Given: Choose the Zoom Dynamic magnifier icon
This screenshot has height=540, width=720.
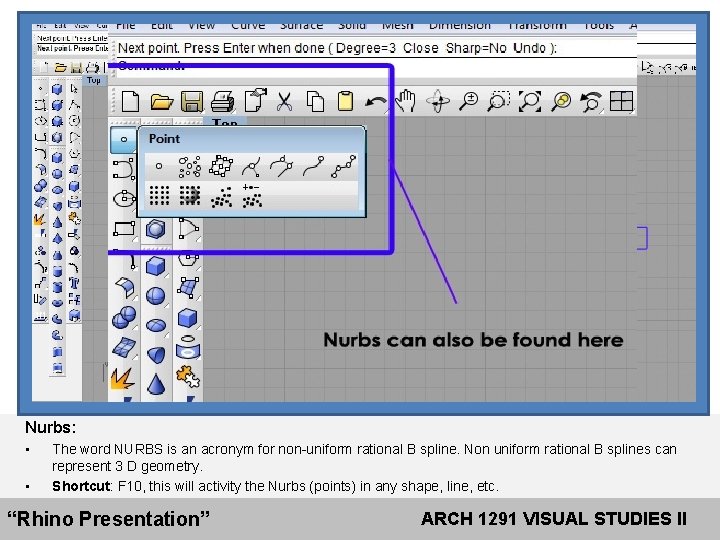Looking at the screenshot, I should click(x=468, y=101).
